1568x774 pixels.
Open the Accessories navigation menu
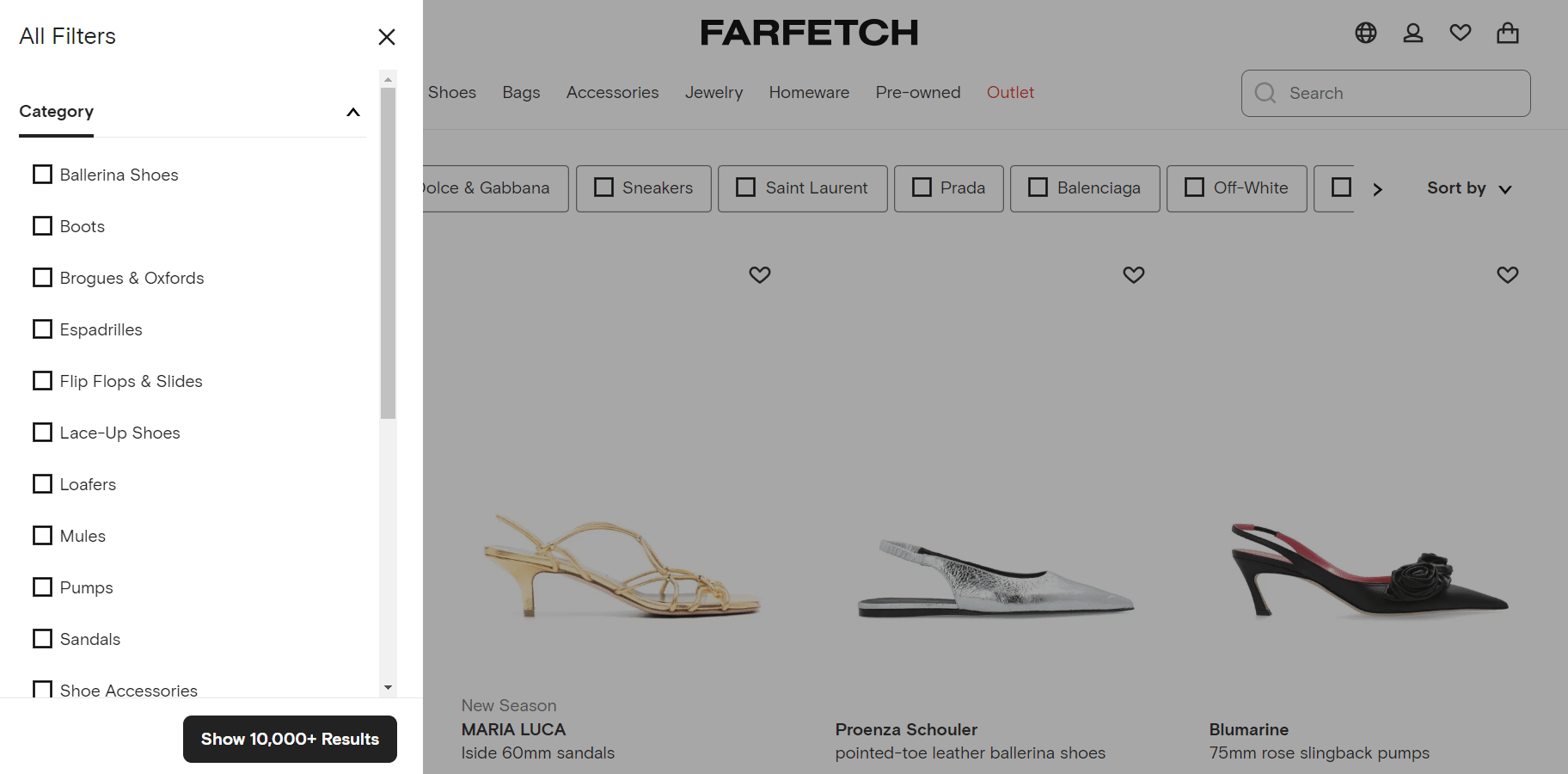612,93
